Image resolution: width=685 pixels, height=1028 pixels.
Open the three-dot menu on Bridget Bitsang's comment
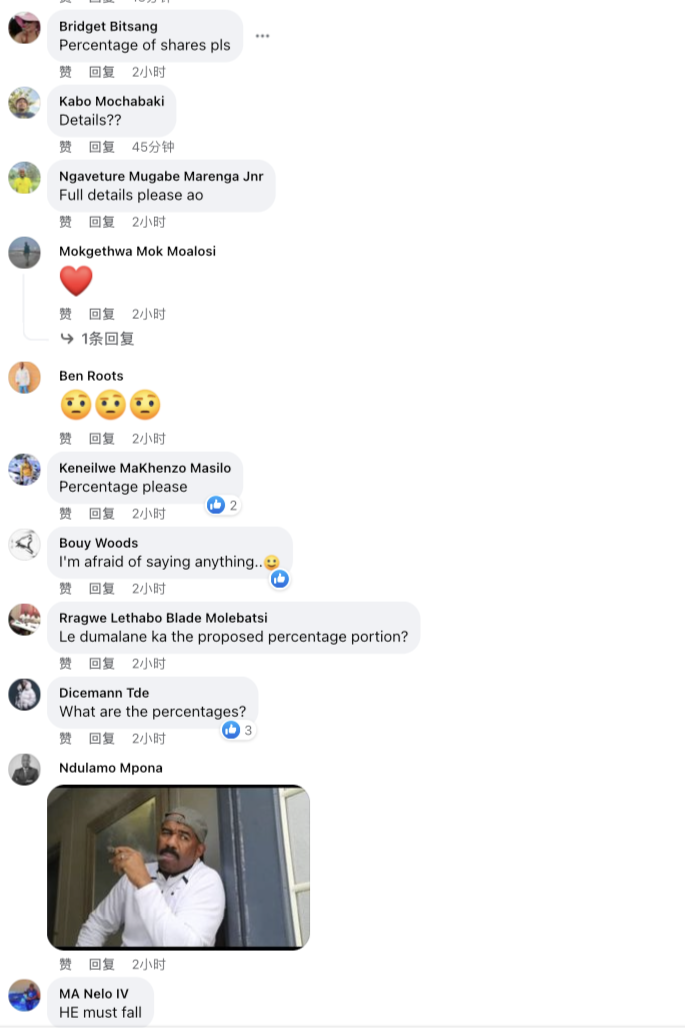click(x=262, y=36)
